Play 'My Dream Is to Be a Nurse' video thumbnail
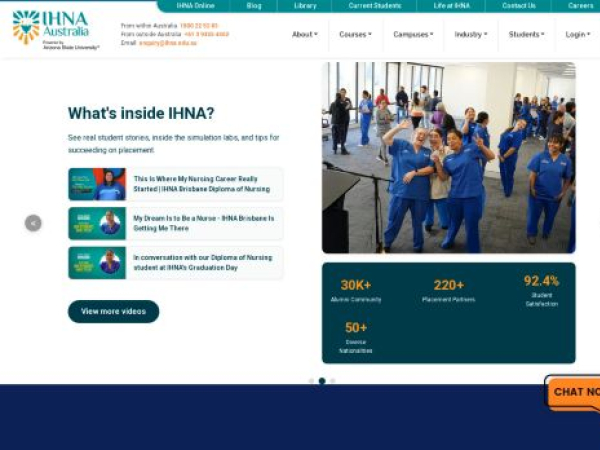The height and width of the screenshot is (450, 600). pyautogui.click(x=97, y=223)
